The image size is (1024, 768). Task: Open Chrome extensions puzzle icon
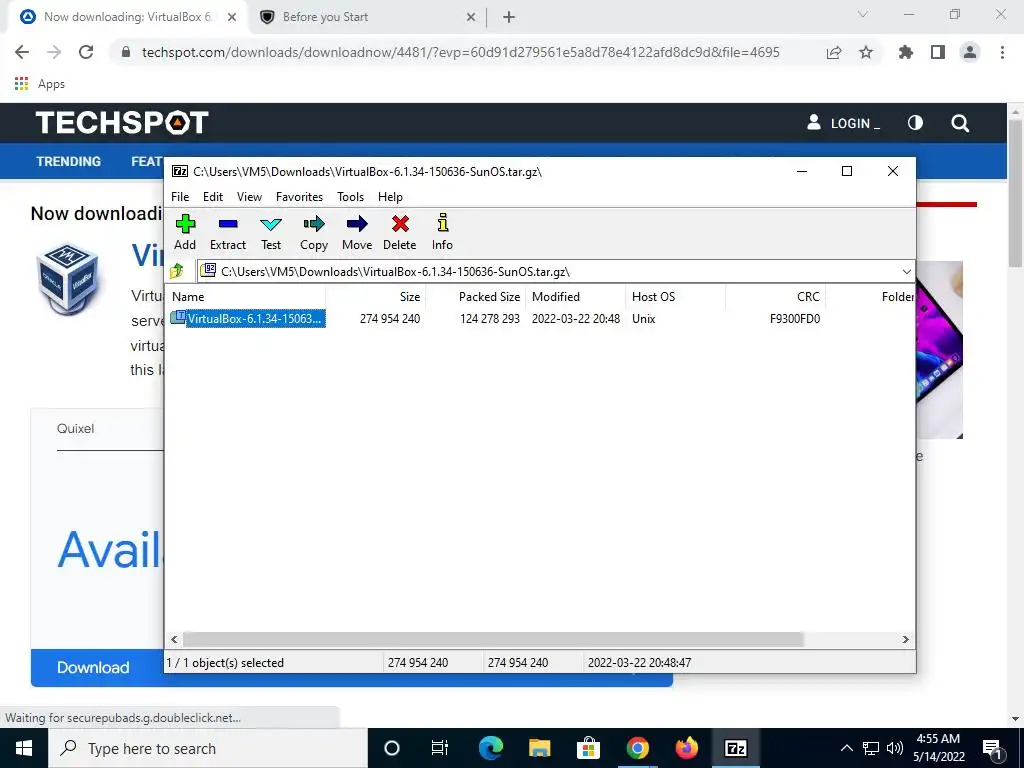coord(906,52)
